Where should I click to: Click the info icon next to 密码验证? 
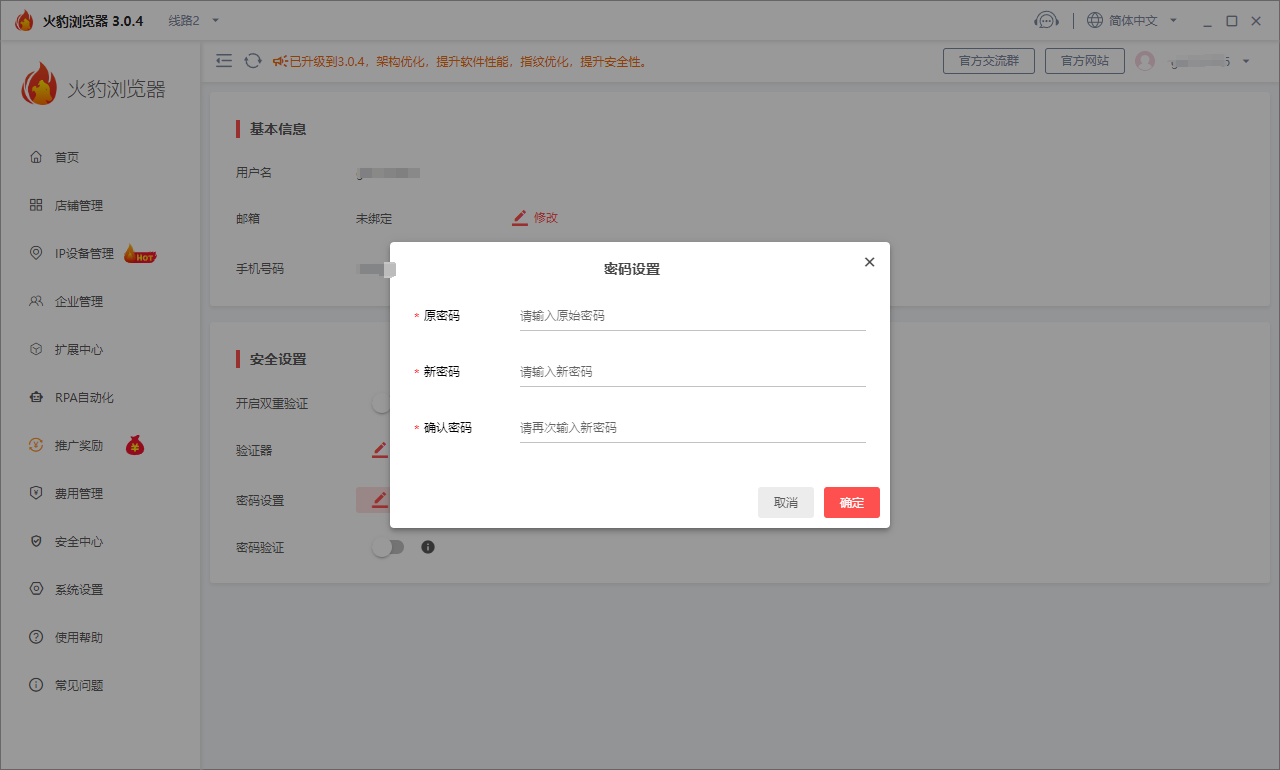coord(428,547)
